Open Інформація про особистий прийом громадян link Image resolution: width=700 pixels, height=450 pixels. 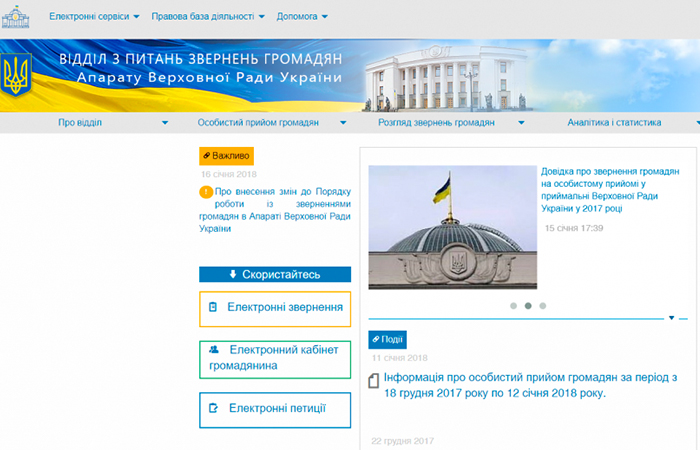[x=530, y=385]
